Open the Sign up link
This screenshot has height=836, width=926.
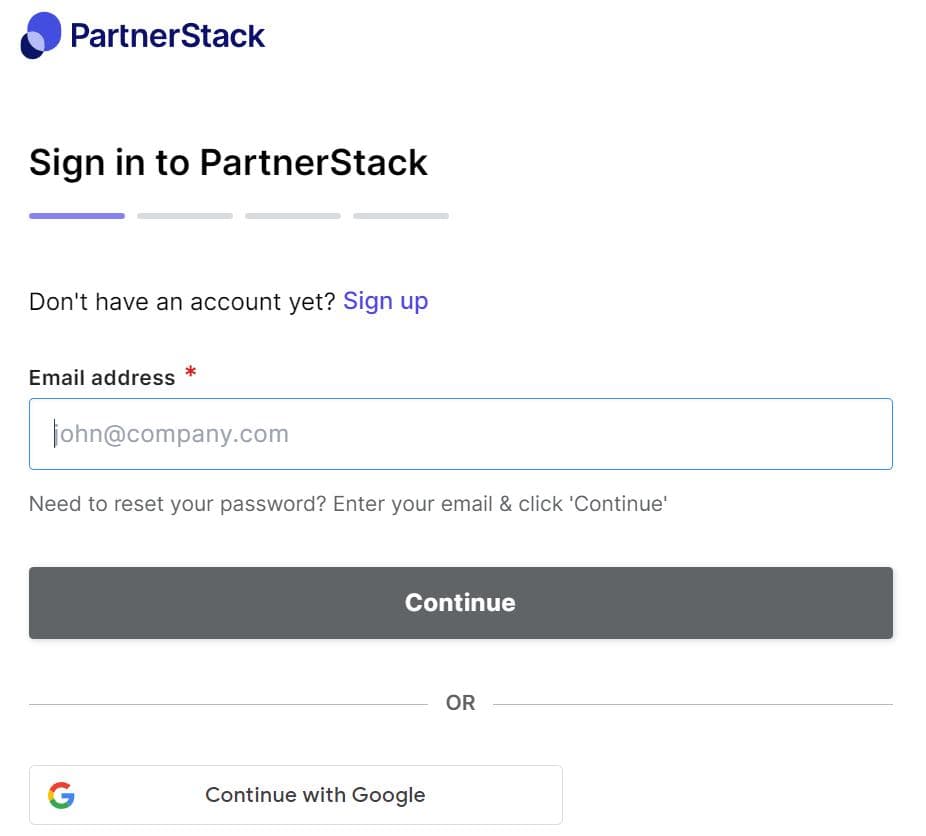coord(385,301)
